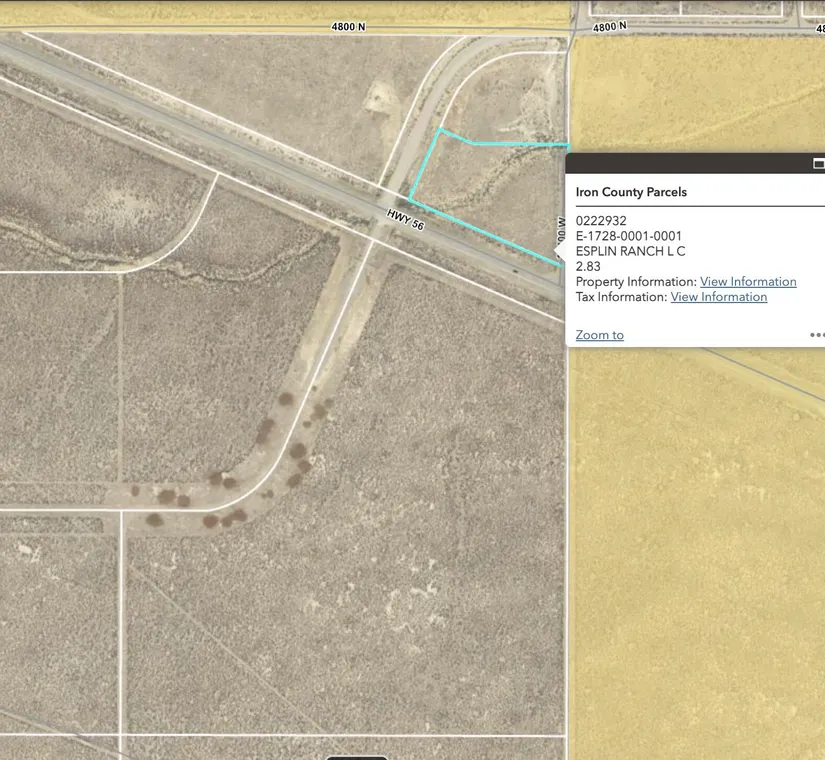Image resolution: width=825 pixels, height=760 pixels.
Task: Click the Zoom to link
Action: 599,335
